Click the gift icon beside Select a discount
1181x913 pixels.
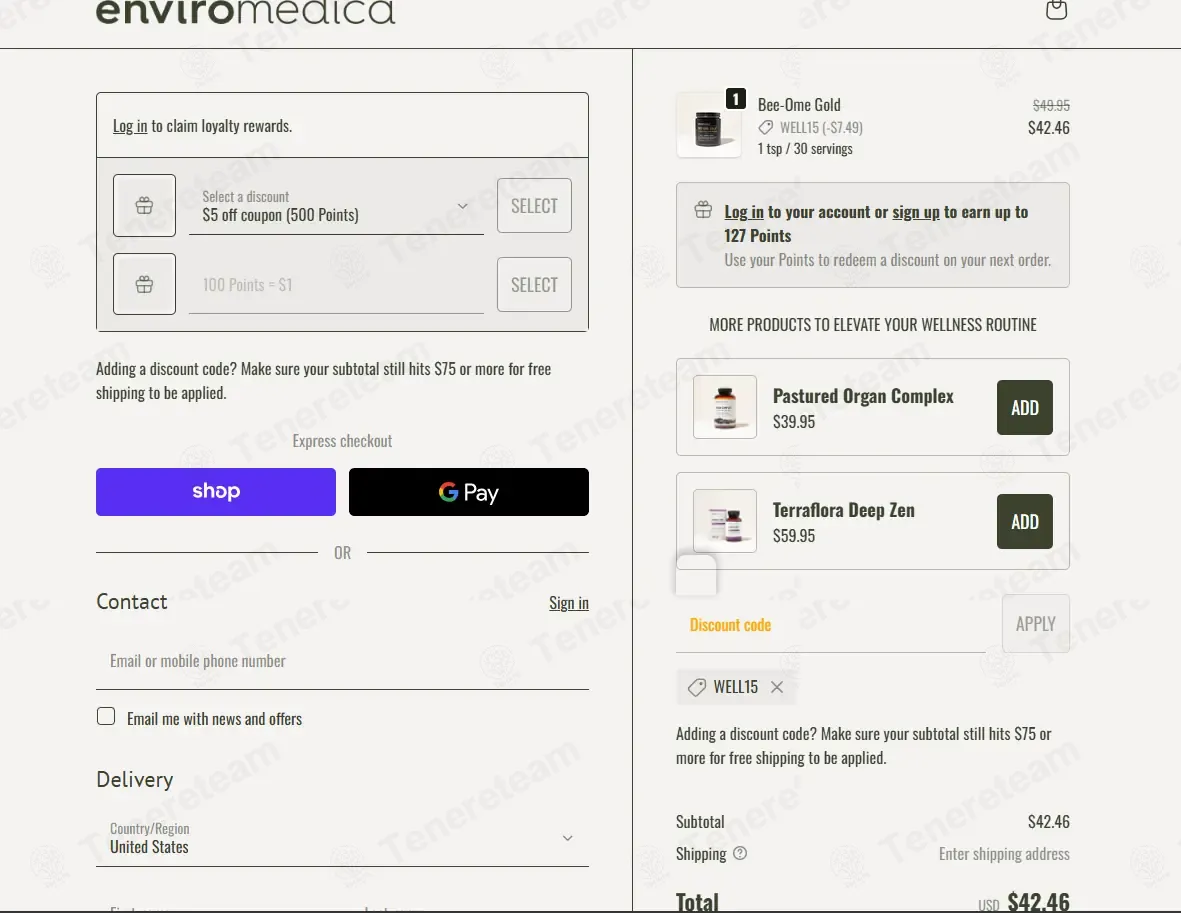[145, 206]
